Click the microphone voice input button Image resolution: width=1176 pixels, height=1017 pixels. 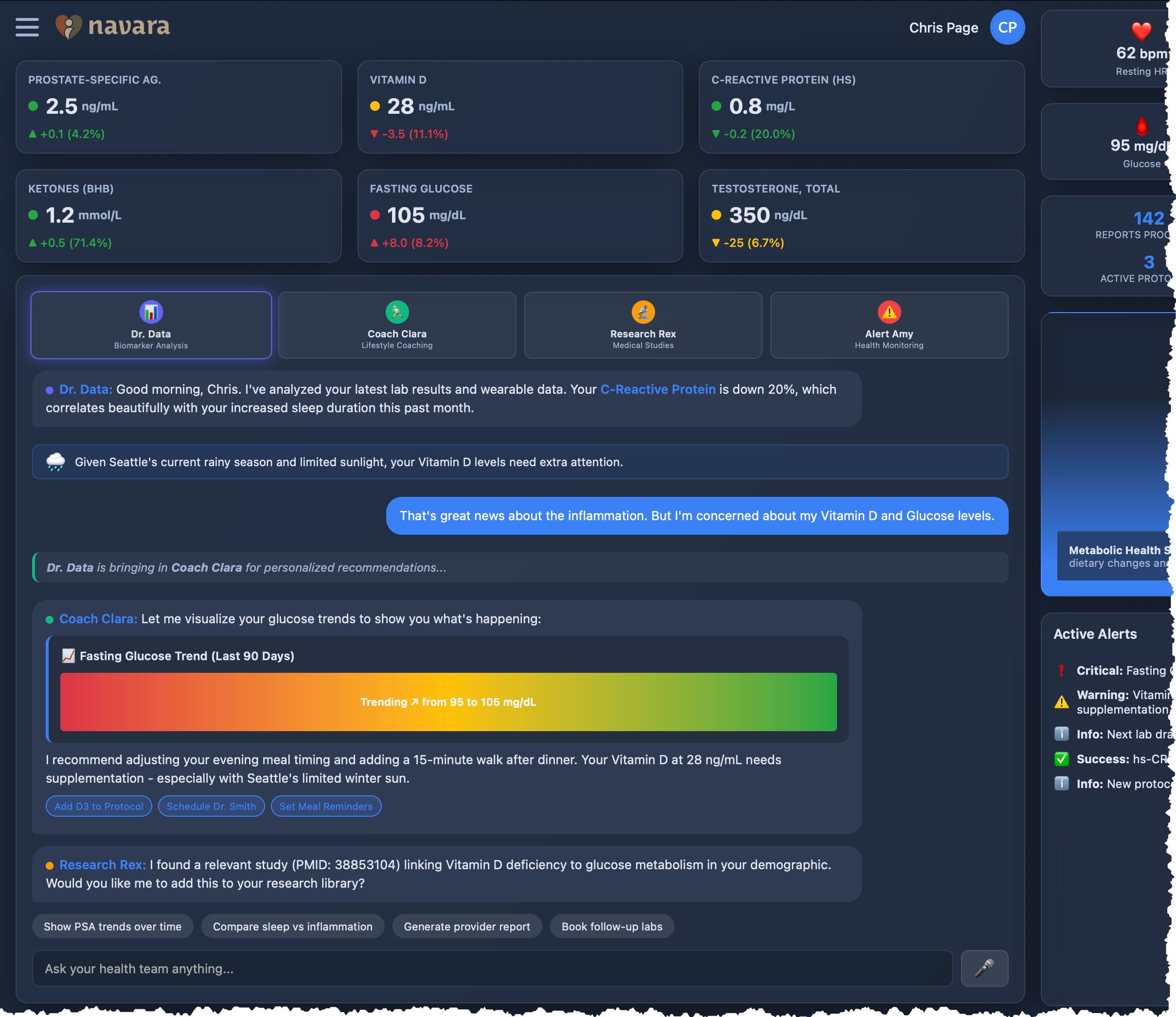(984, 968)
